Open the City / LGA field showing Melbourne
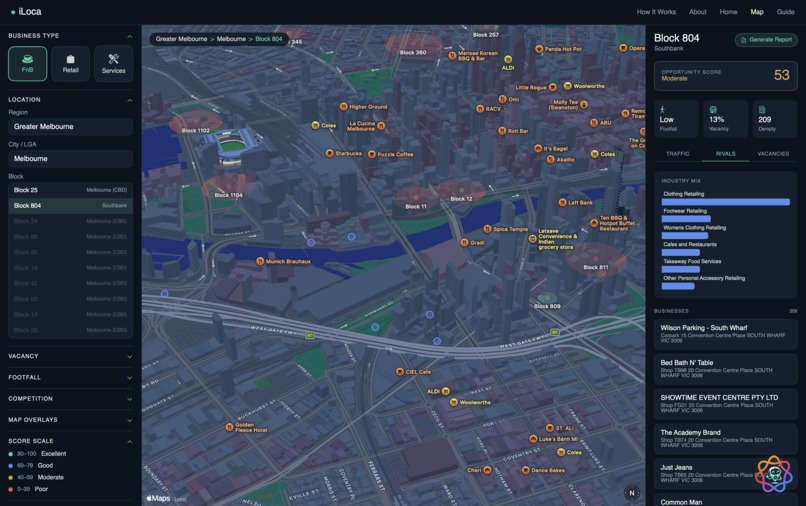The width and height of the screenshot is (806, 506). (x=70, y=158)
